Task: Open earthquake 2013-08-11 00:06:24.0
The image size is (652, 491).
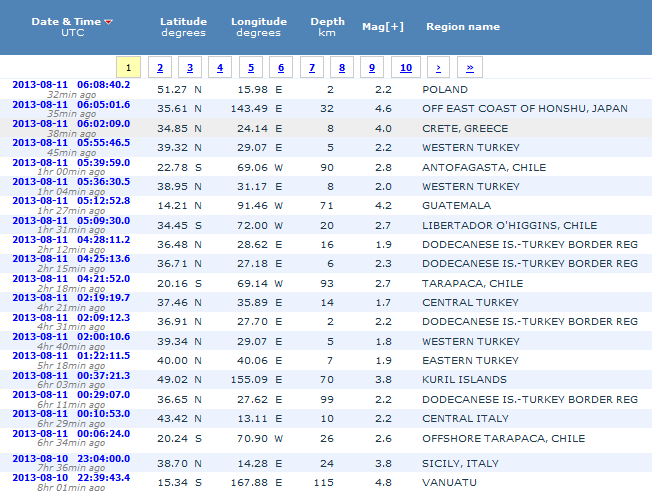Action: 71,434
